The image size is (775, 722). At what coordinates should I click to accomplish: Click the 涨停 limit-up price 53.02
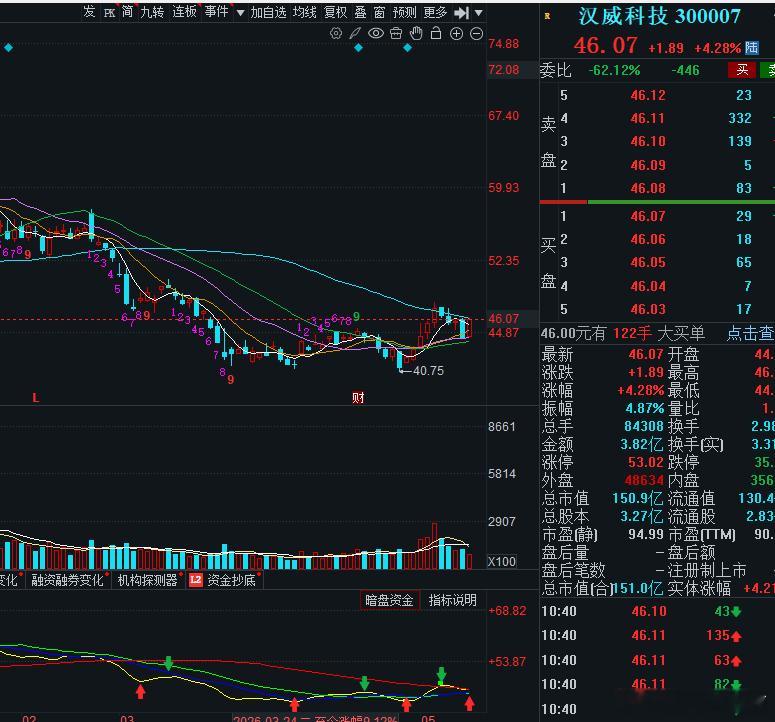tap(646, 463)
